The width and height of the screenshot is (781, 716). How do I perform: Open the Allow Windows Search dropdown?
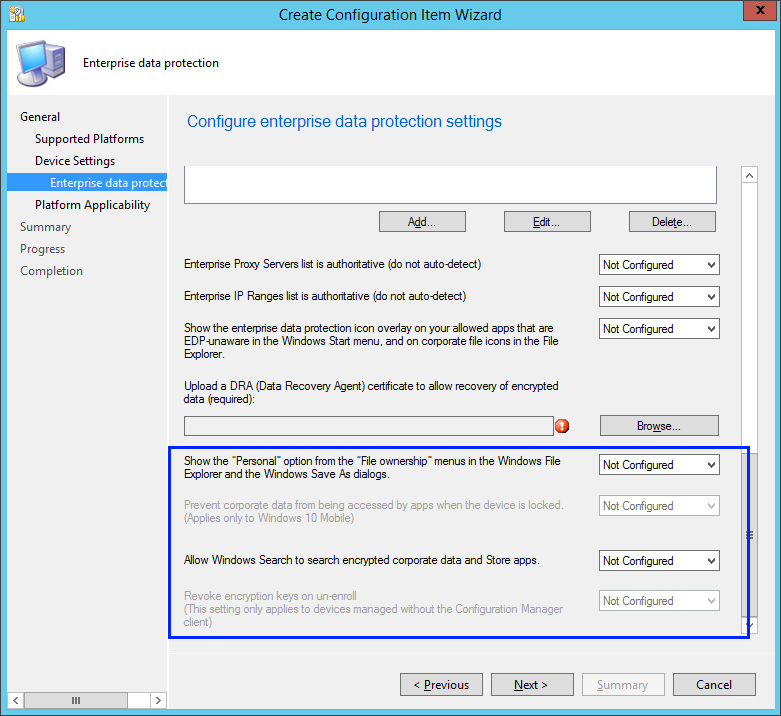pyautogui.click(x=659, y=561)
